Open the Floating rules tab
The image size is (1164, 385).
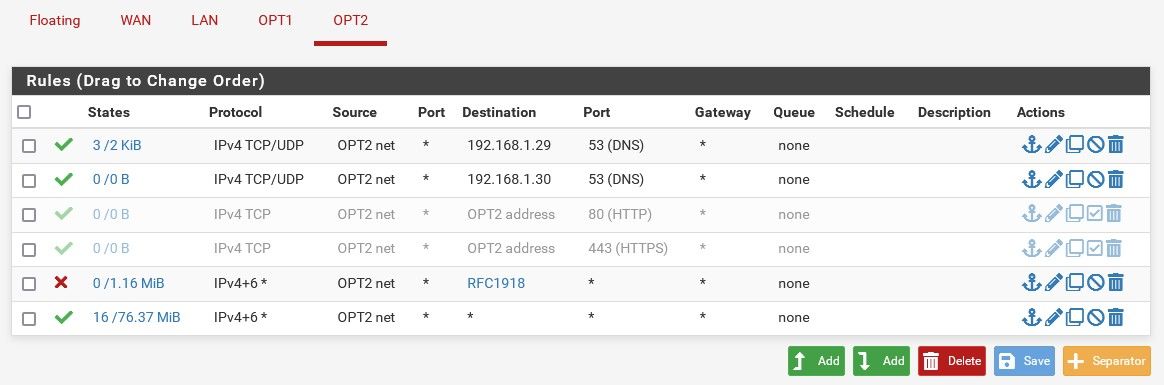click(55, 20)
